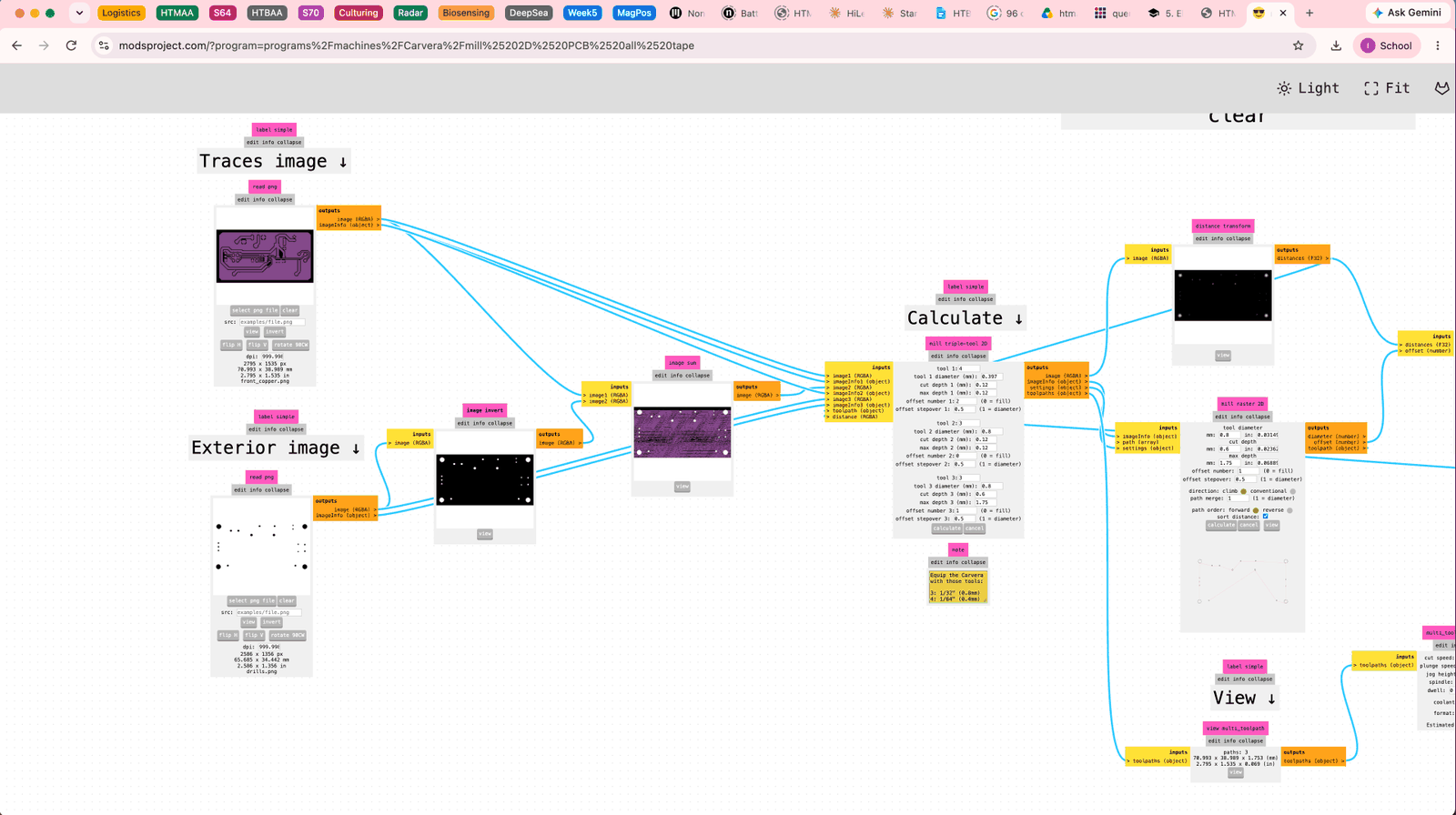The width and height of the screenshot is (1456, 815).
Task: Open a new browser tab with plus icon
Action: (x=1309, y=13)
